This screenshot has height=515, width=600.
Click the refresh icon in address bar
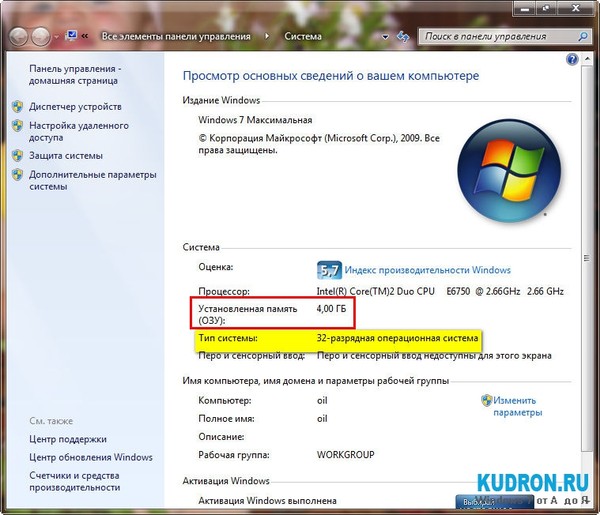click(403, 37)
